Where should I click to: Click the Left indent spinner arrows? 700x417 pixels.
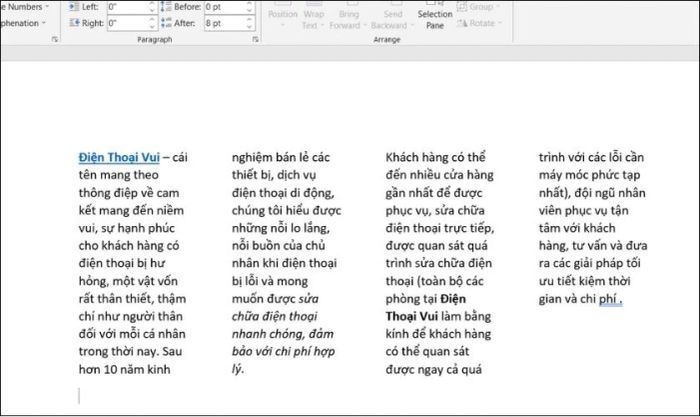tap(153, 7)
